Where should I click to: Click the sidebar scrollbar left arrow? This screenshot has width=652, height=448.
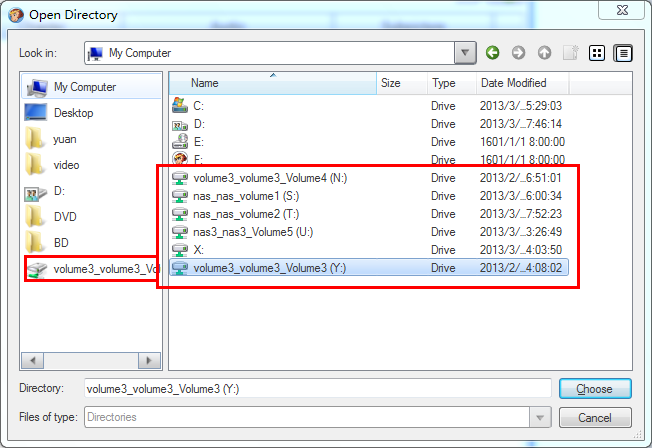click(x=32, y=360)
